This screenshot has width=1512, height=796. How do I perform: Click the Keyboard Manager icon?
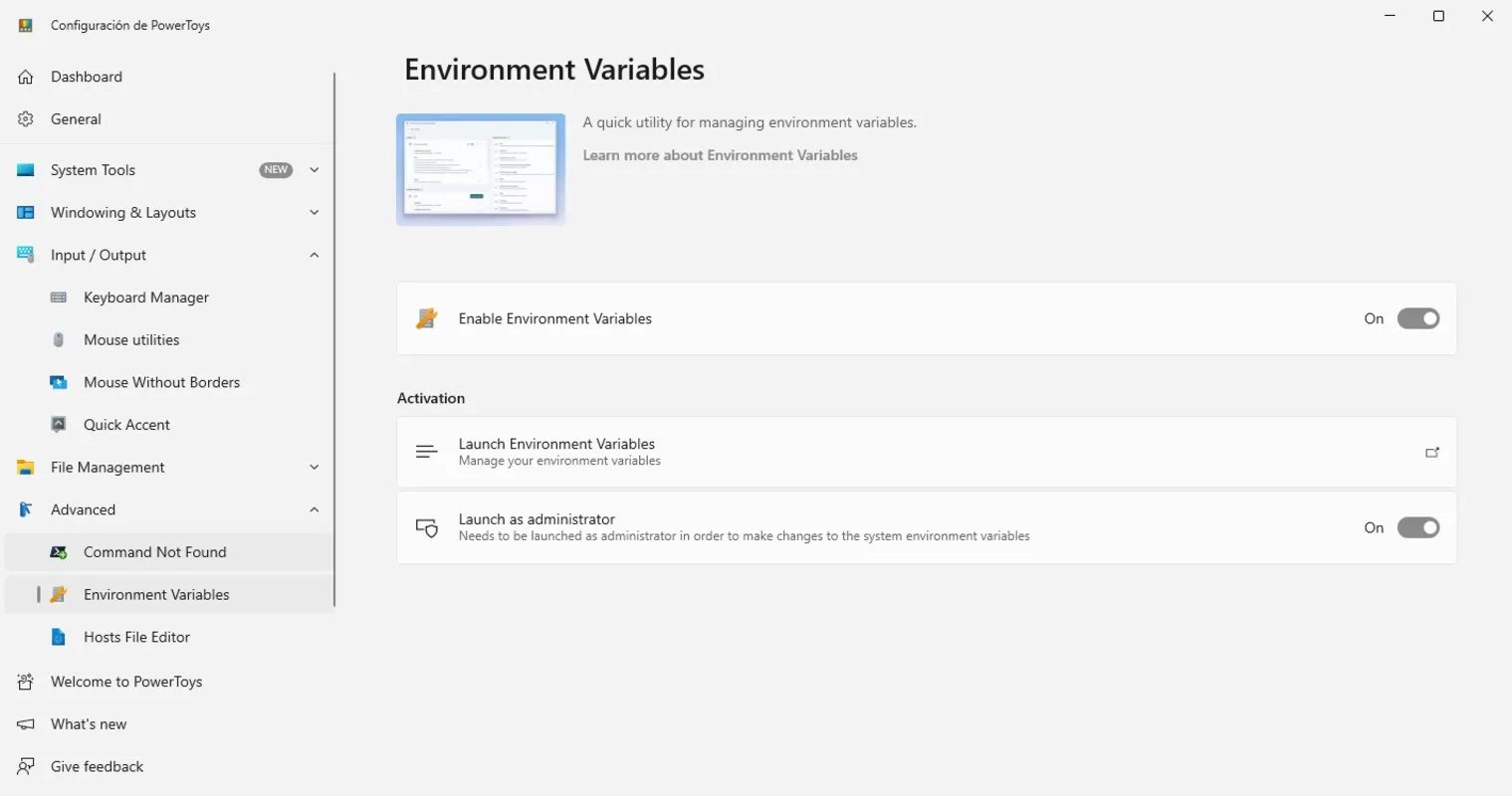pos(59,298)
